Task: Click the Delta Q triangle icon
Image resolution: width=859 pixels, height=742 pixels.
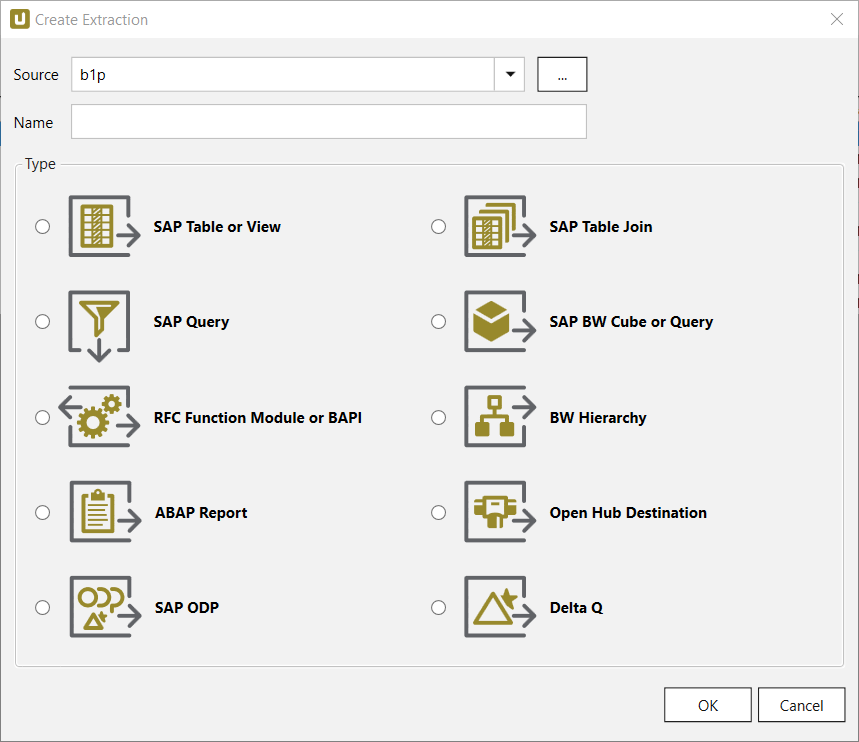Action: coord(500,607)
